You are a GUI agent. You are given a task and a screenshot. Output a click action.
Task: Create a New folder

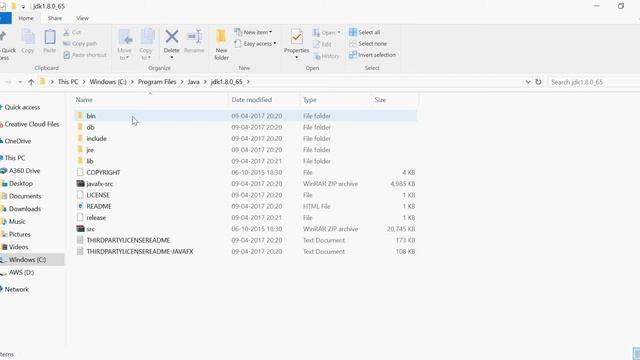(x=221, y=44)
